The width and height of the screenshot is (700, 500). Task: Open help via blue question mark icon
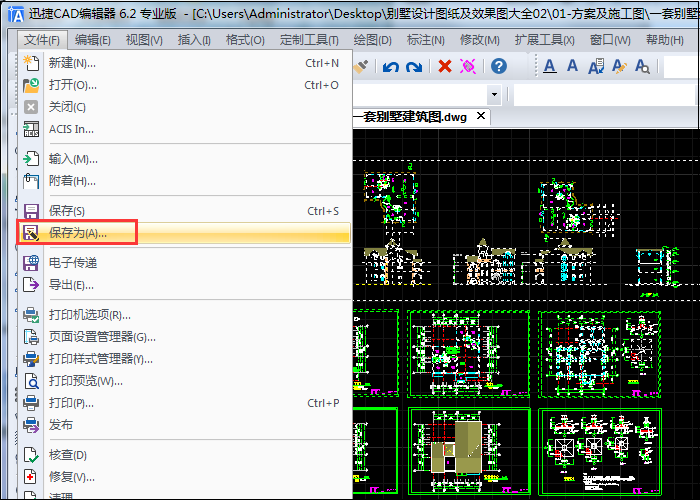499,67
